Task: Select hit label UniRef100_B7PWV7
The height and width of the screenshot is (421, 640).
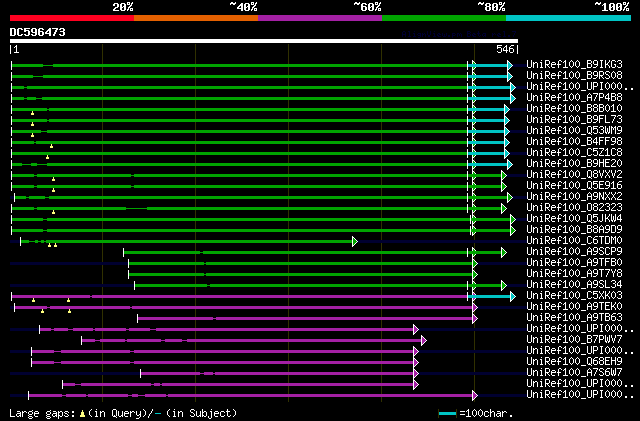Action: coord(574,340)
